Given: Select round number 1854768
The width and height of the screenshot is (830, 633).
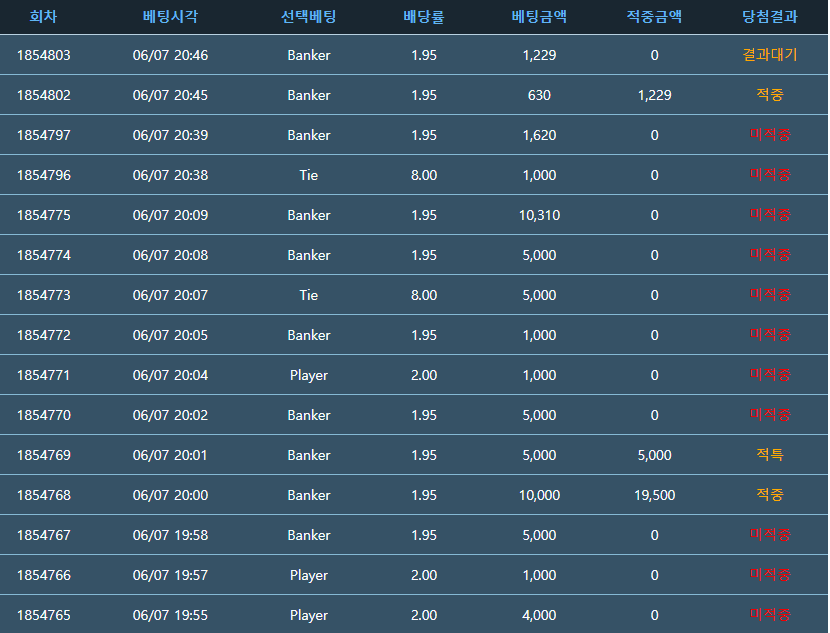Looking at the screenshot, I should click(x=43, y=495).
